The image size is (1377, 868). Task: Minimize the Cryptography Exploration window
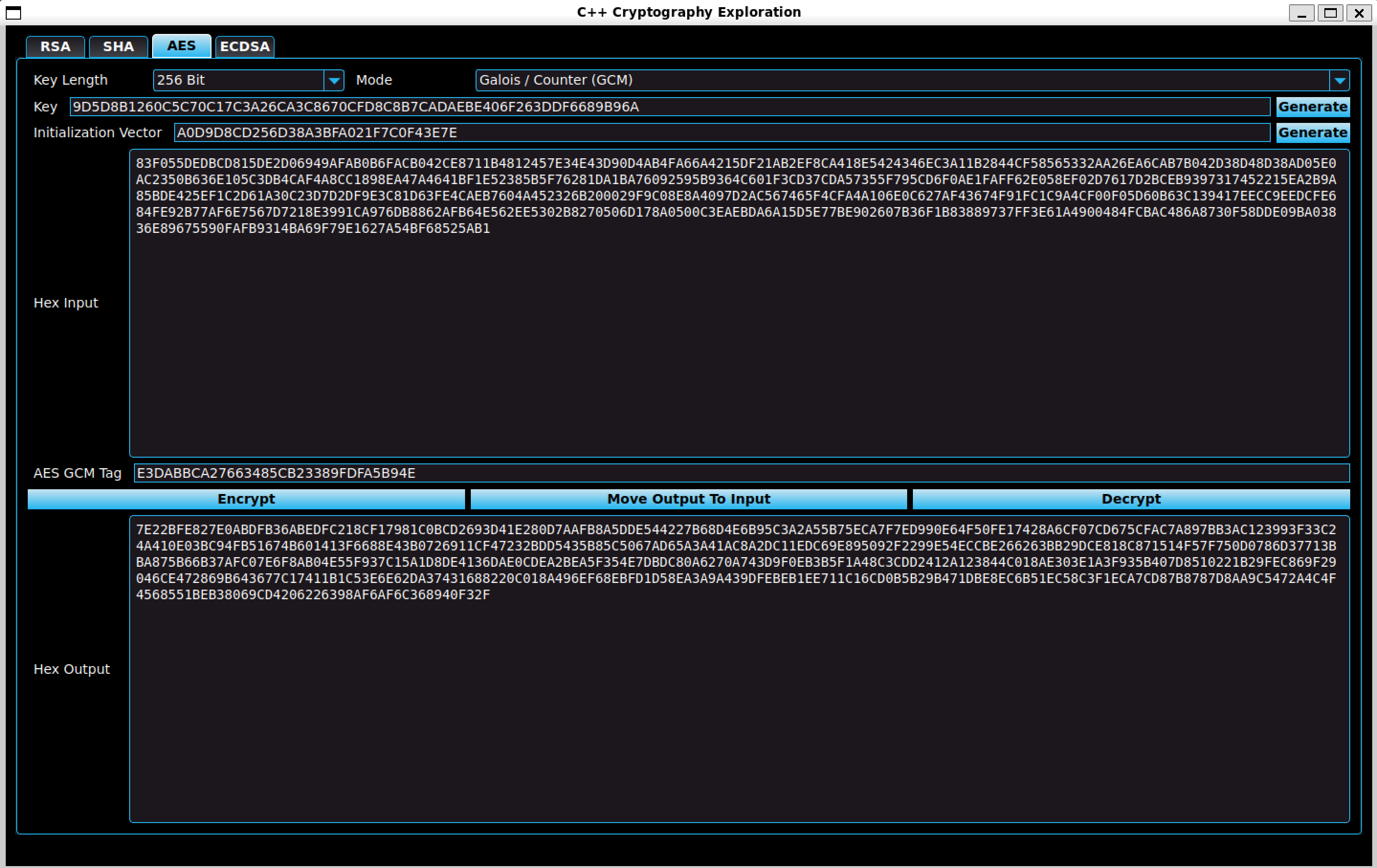[1303, 13]
